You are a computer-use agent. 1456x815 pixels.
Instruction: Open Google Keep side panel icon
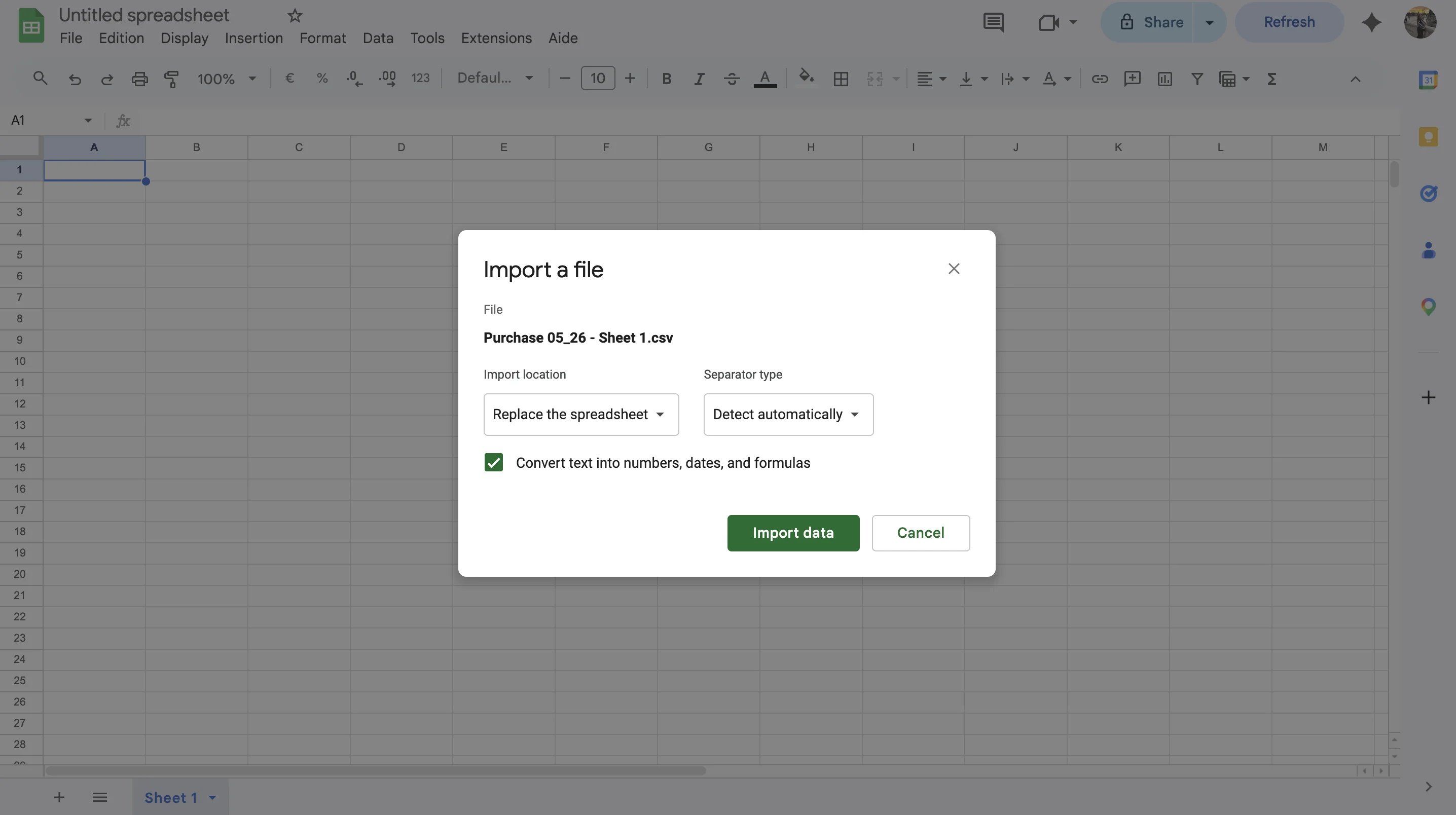coord(1428,136)
